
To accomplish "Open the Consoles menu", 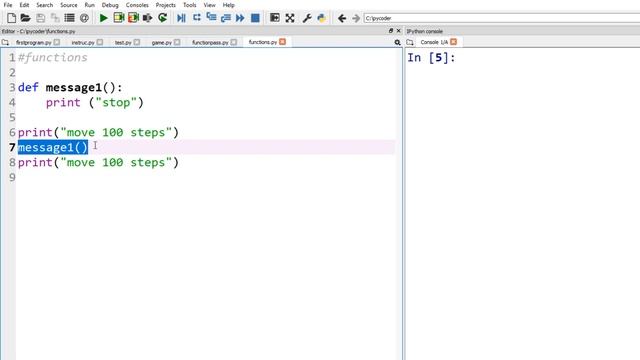I will 137,5.
